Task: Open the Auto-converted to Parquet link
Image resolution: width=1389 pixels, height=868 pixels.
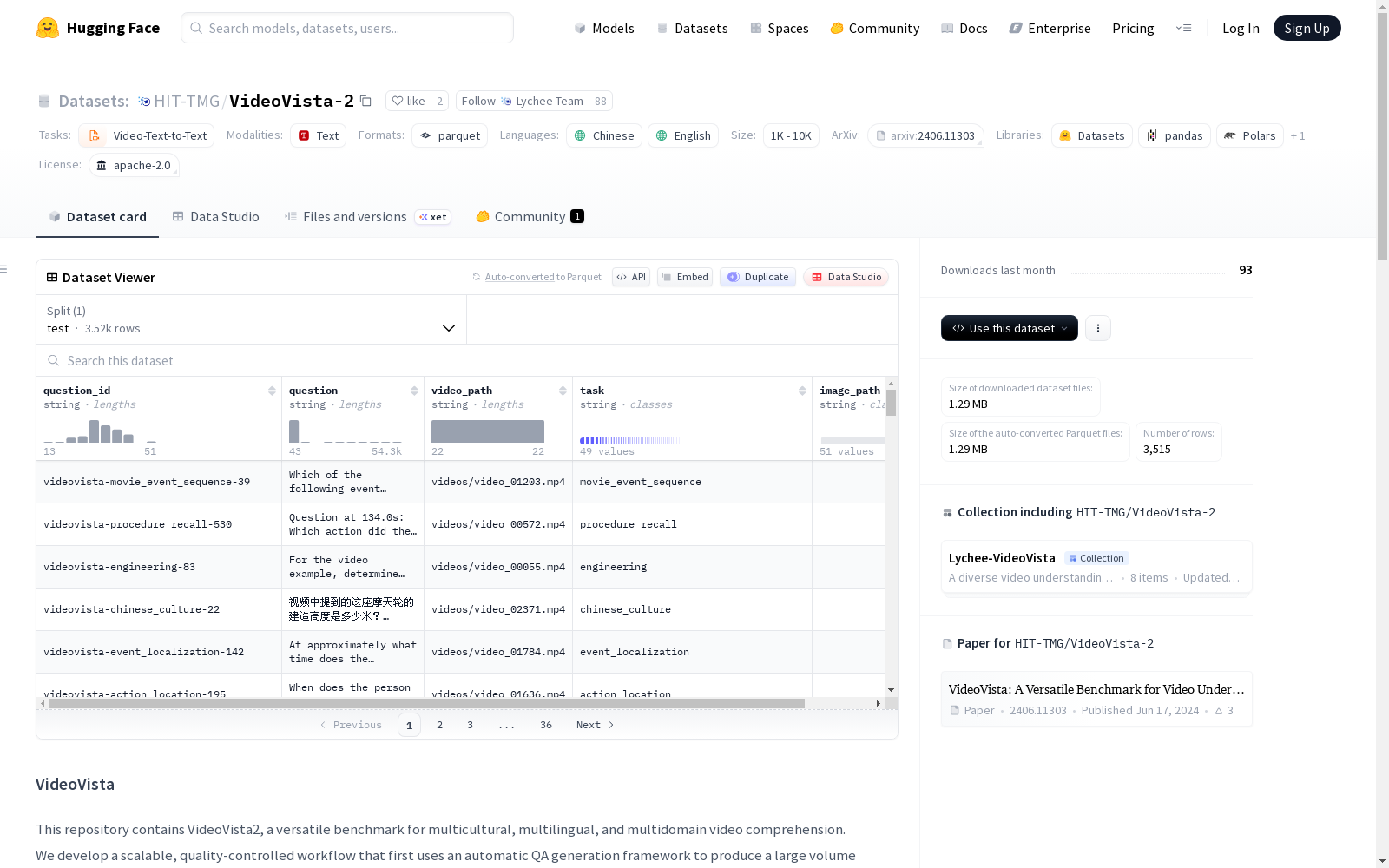Action: [537, 277]
